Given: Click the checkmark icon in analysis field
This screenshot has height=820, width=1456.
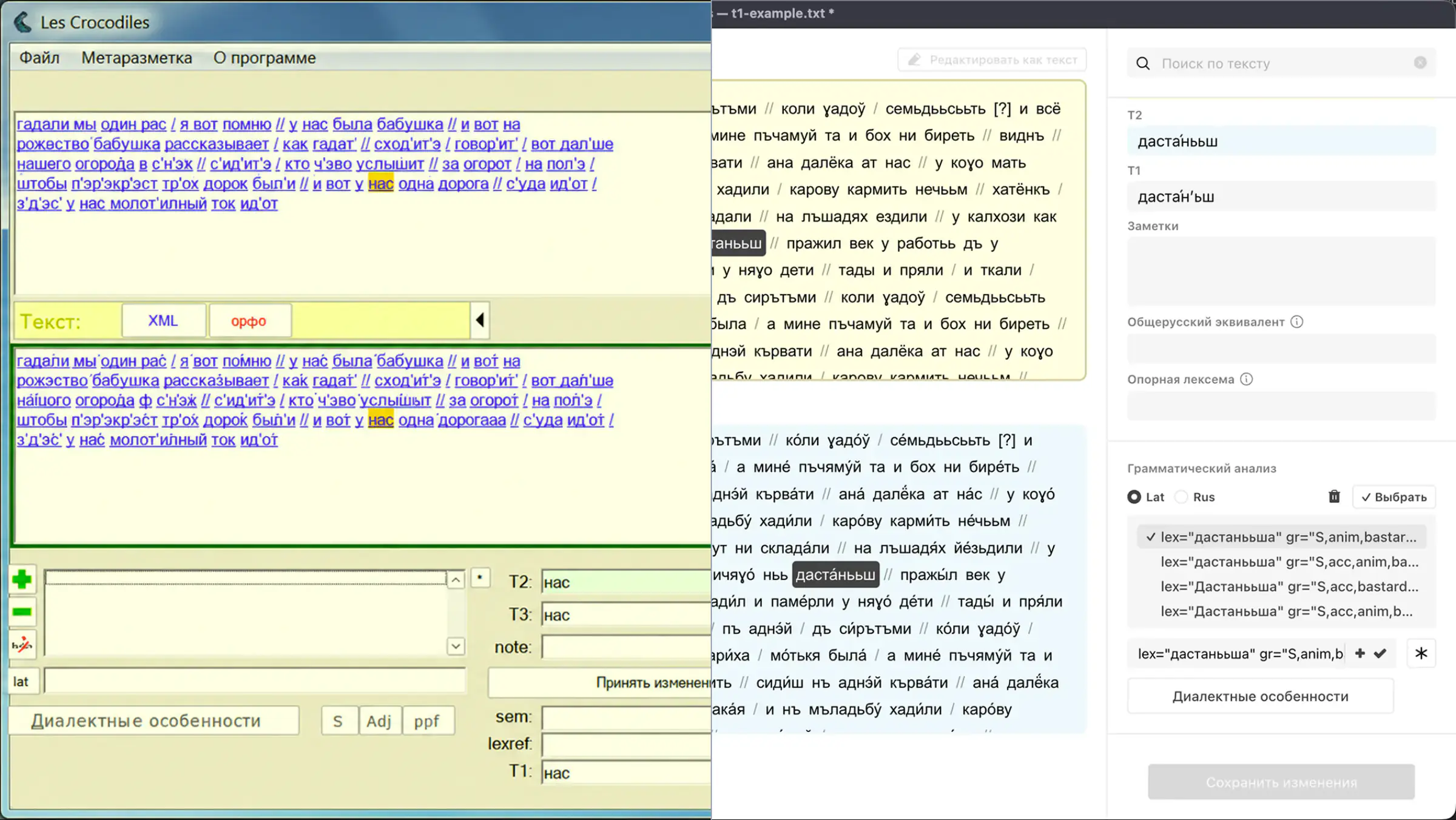Looking at the screenshot, I should [x=1380, y=653].
